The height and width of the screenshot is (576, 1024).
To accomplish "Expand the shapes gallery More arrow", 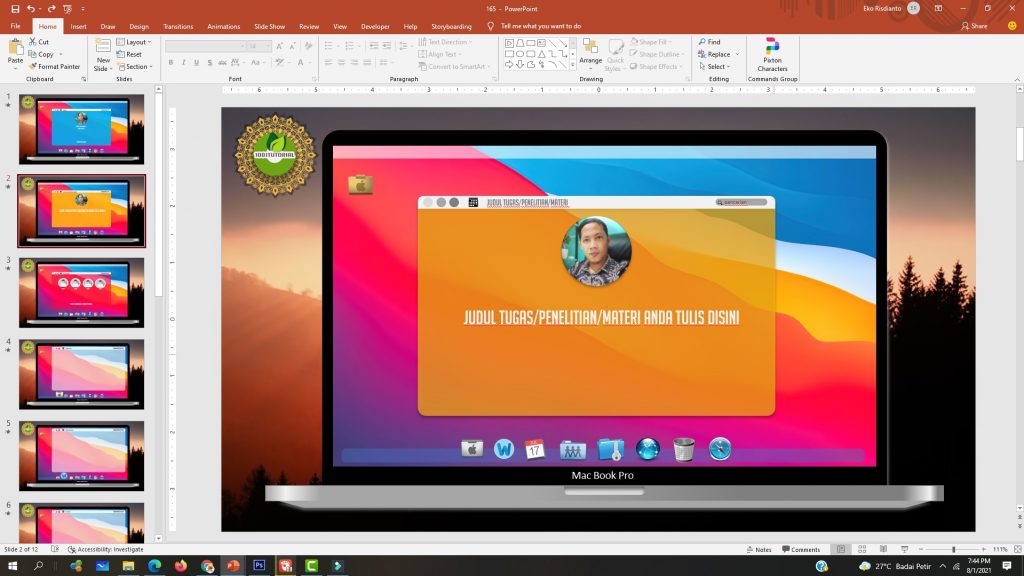I will (573, 65).
